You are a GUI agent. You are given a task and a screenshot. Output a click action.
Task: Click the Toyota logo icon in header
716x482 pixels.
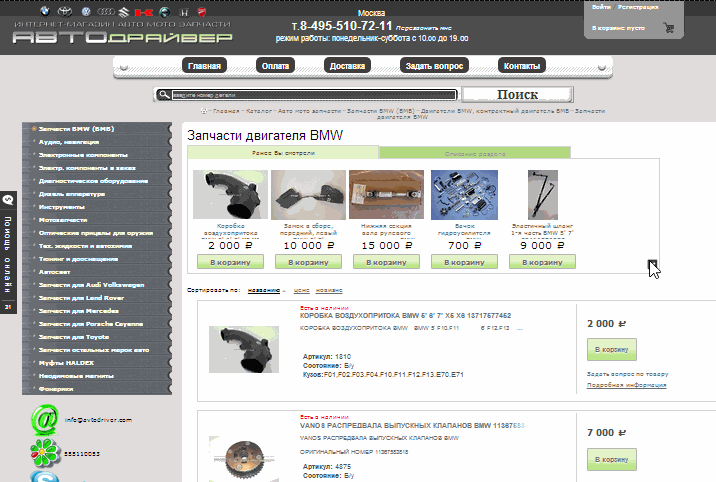[64, 12]
